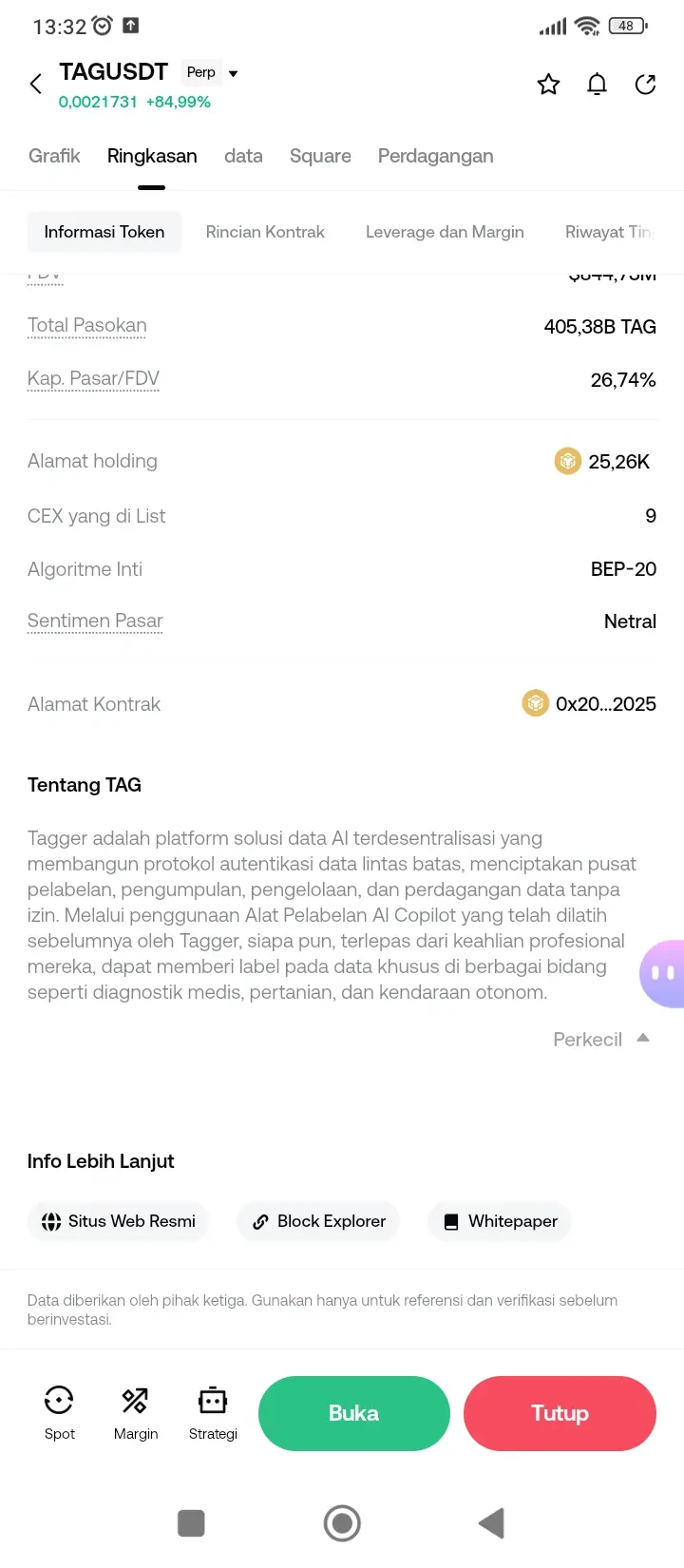This screenshot has width=684, height=1568.
Task: Tap the green Buka button
Action: pos(354,1413)
